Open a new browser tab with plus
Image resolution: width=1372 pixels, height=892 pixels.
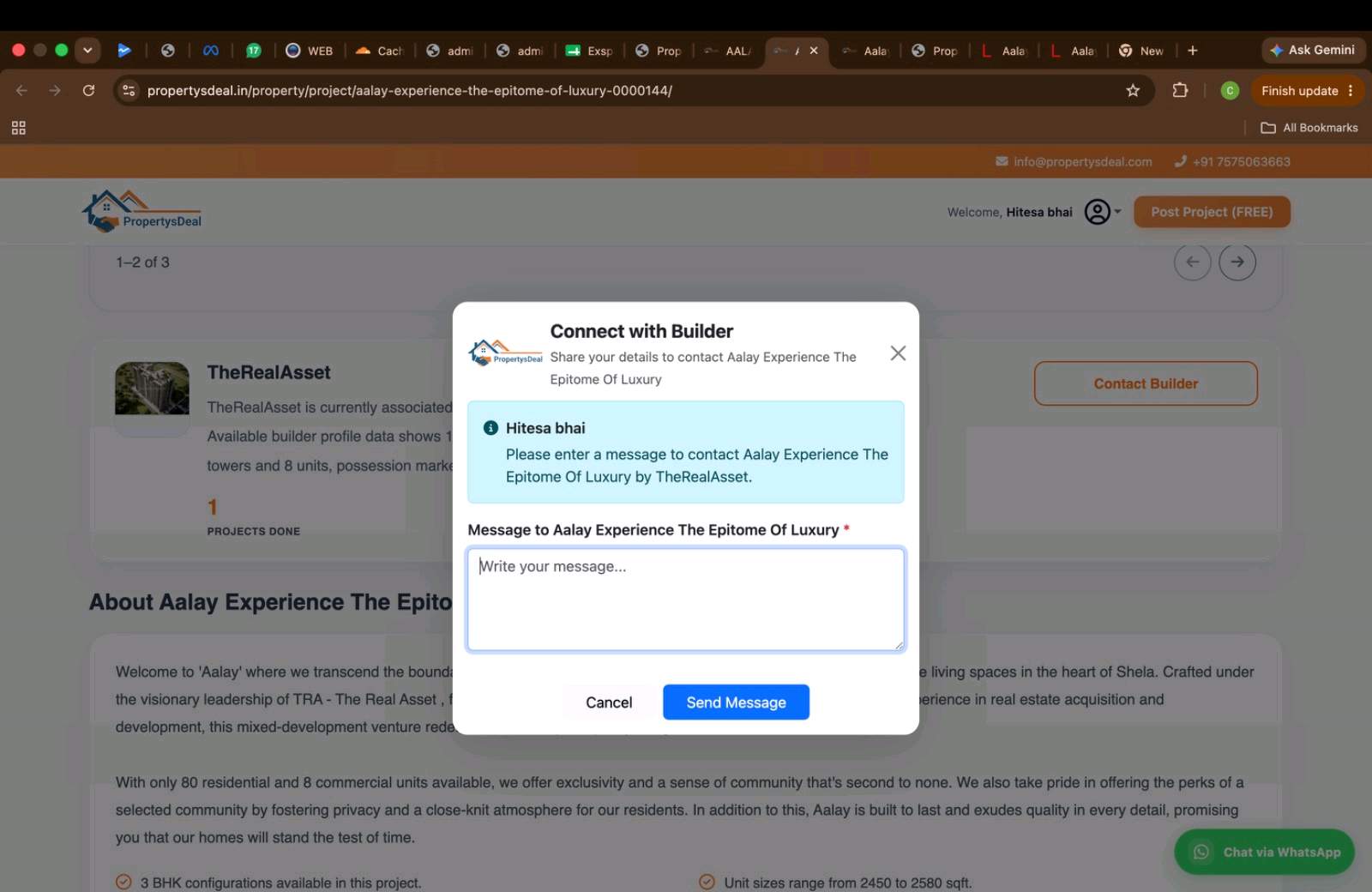pyautogui.click(x=1193, y=51)
